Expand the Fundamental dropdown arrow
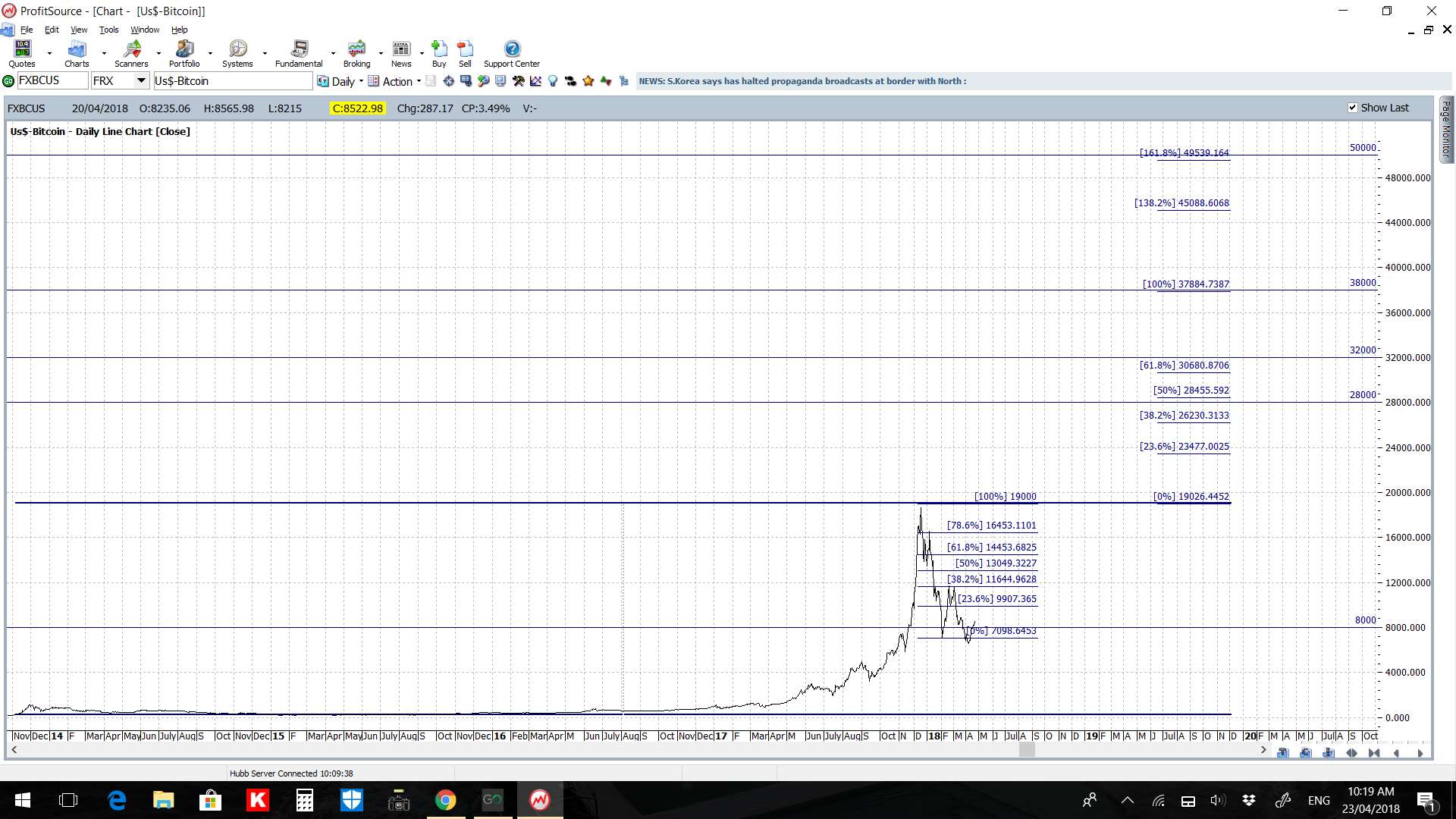The height and width of the screenshot is (819, 1456). (333, 53)
